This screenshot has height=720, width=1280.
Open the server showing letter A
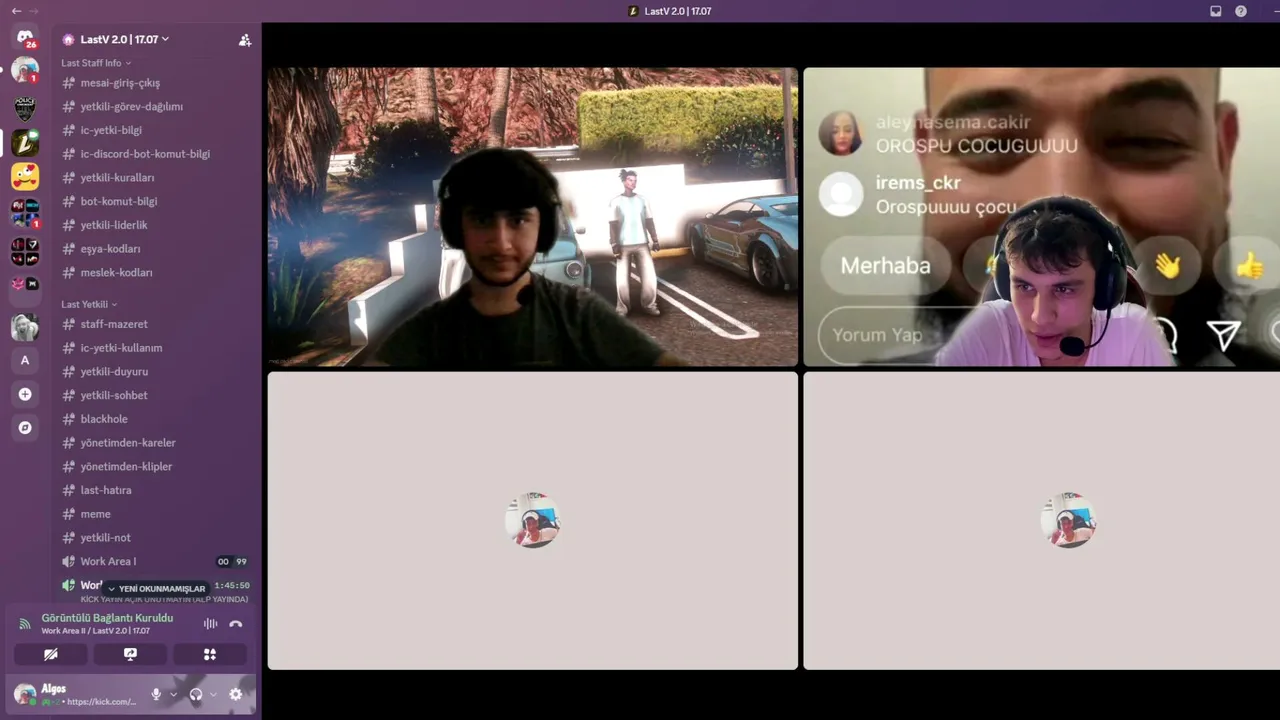click(x=25, y=360)
